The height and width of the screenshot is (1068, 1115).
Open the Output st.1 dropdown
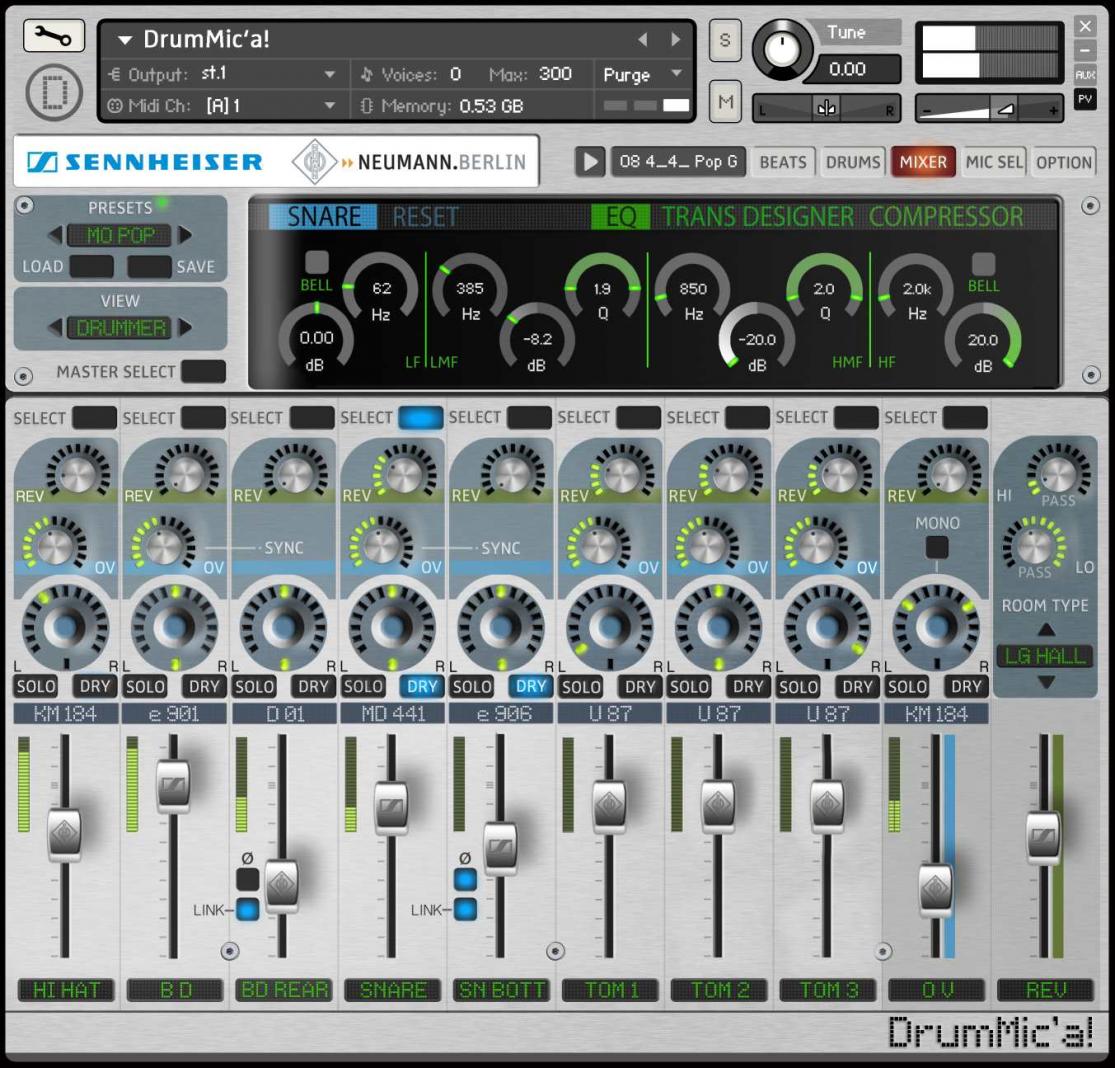tap(329, 74)
